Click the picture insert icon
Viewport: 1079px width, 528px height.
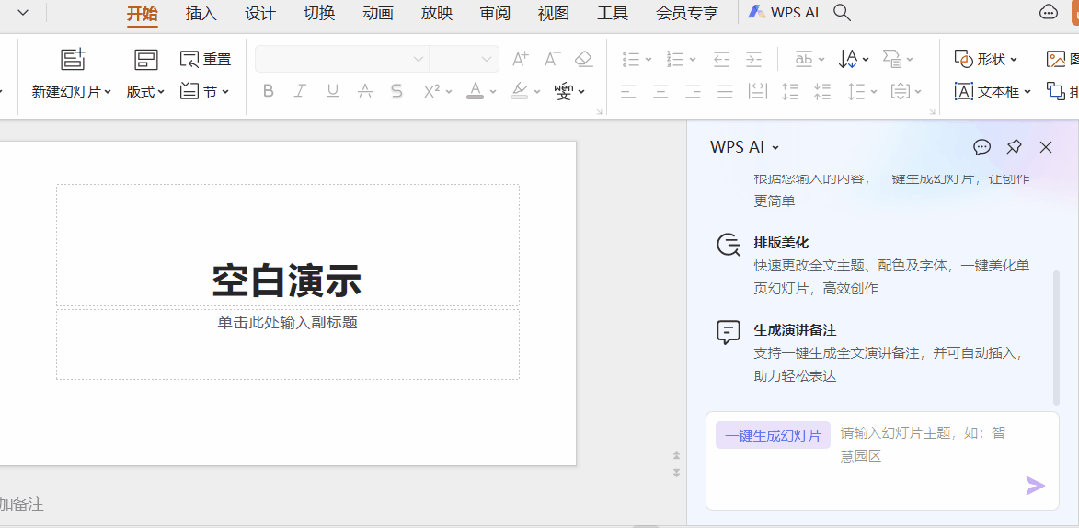point(1056,59)
